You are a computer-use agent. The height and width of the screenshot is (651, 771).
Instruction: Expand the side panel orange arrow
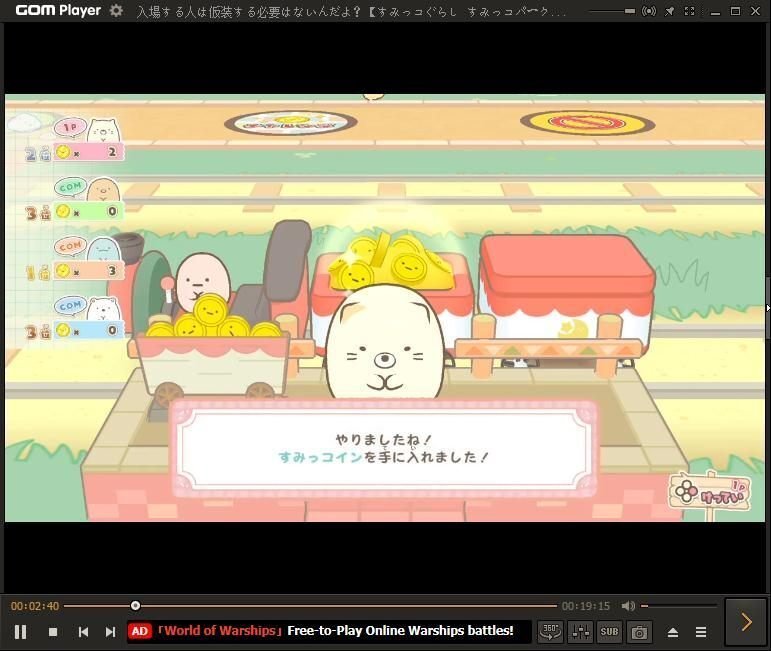[x=746, y=622]
